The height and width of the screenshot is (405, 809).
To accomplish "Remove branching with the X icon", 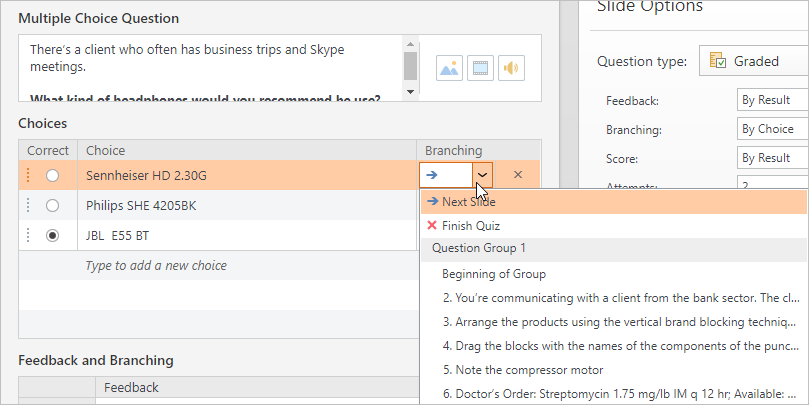I will pyautogui.click(x=517, y=175).
